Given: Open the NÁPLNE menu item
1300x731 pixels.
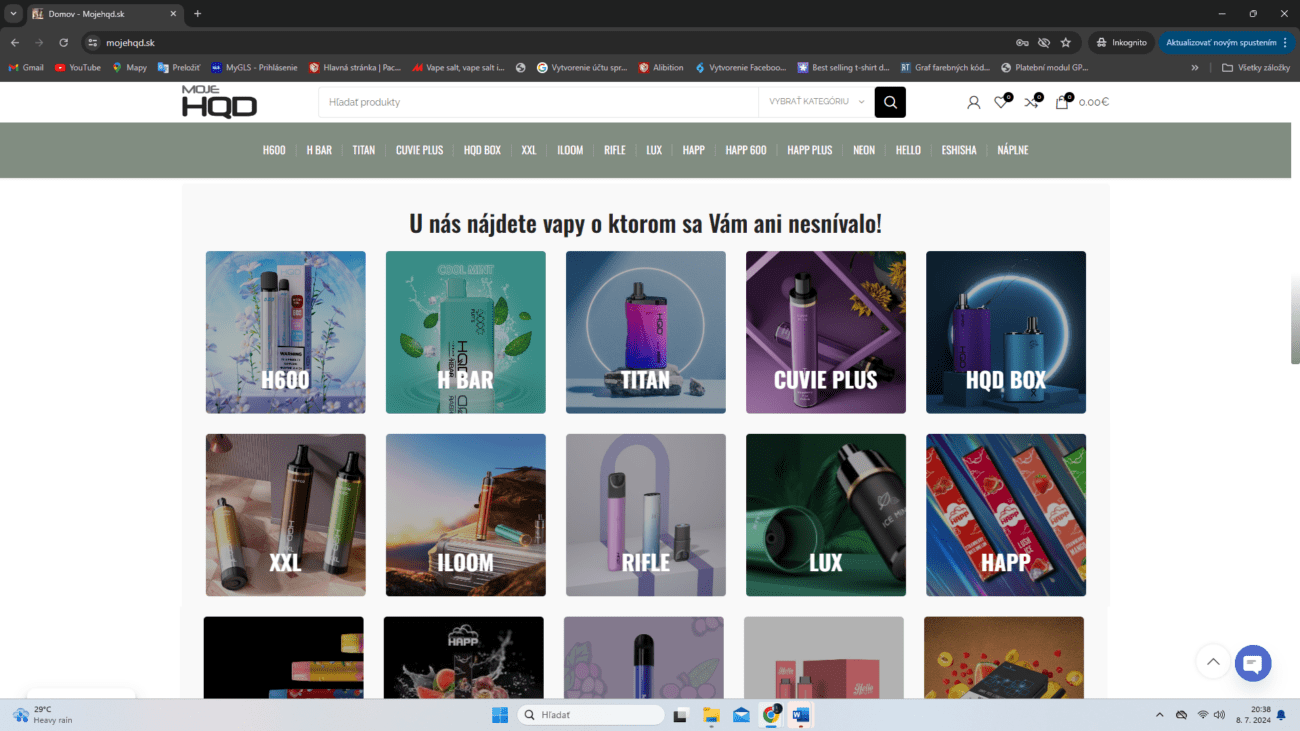Looking at the screenshot, I should tap(1013, 150).
